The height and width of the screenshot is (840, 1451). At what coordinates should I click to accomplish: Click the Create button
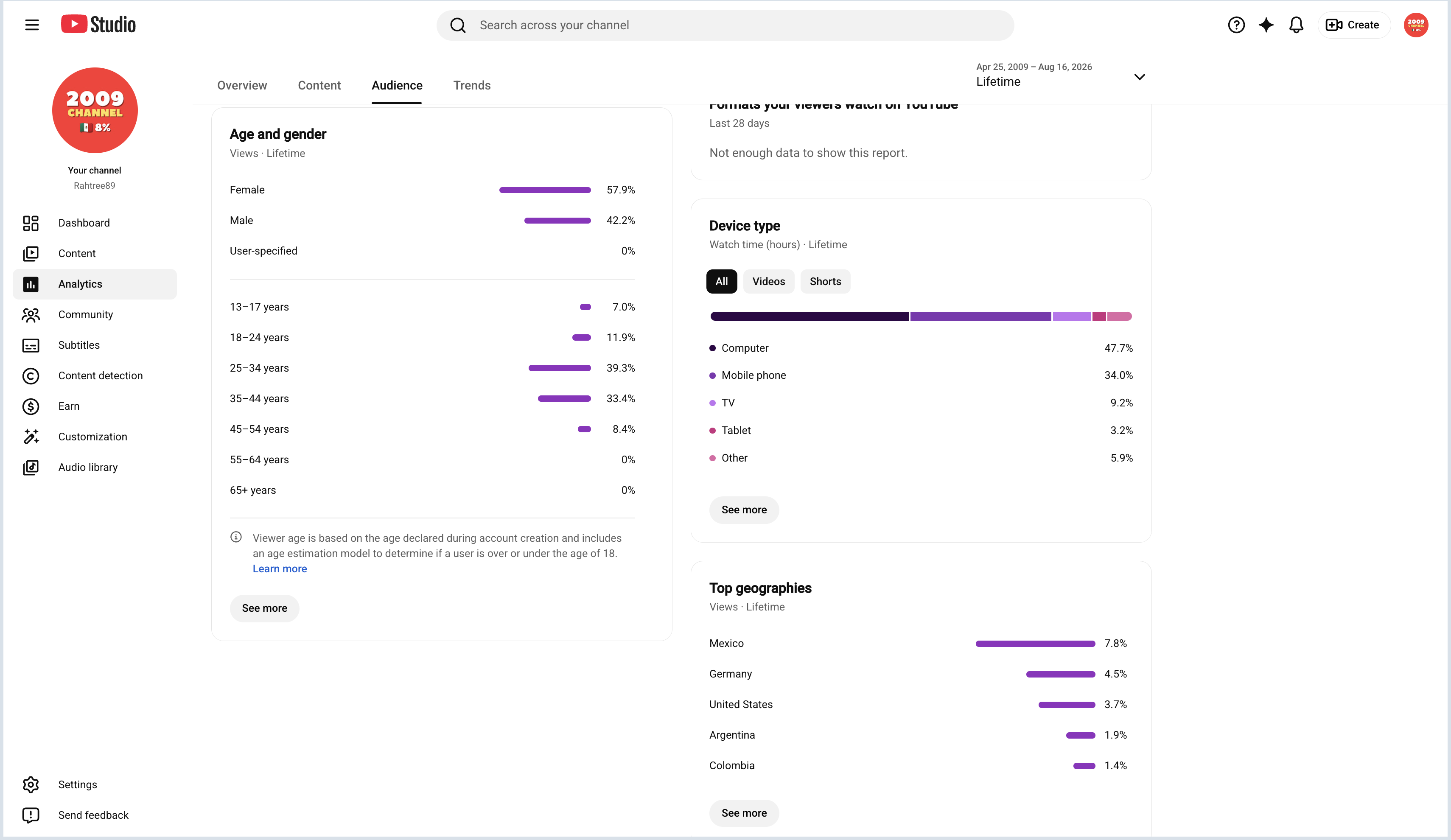pyautogui.click(x=1354, y=25)
